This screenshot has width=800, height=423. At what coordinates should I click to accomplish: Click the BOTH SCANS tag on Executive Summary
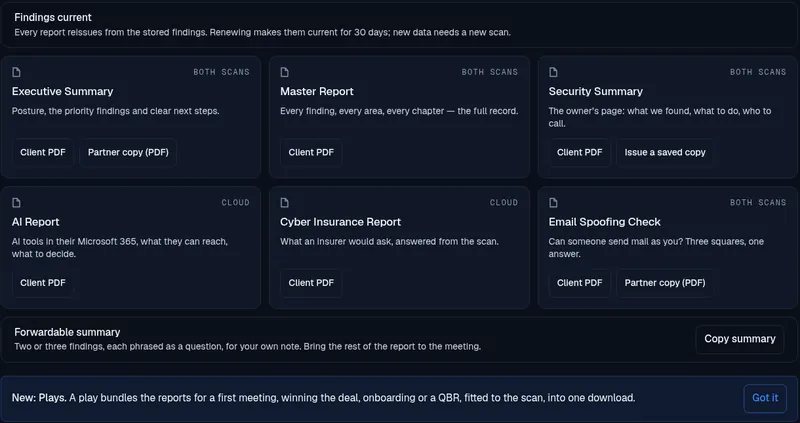pos(221,72)
